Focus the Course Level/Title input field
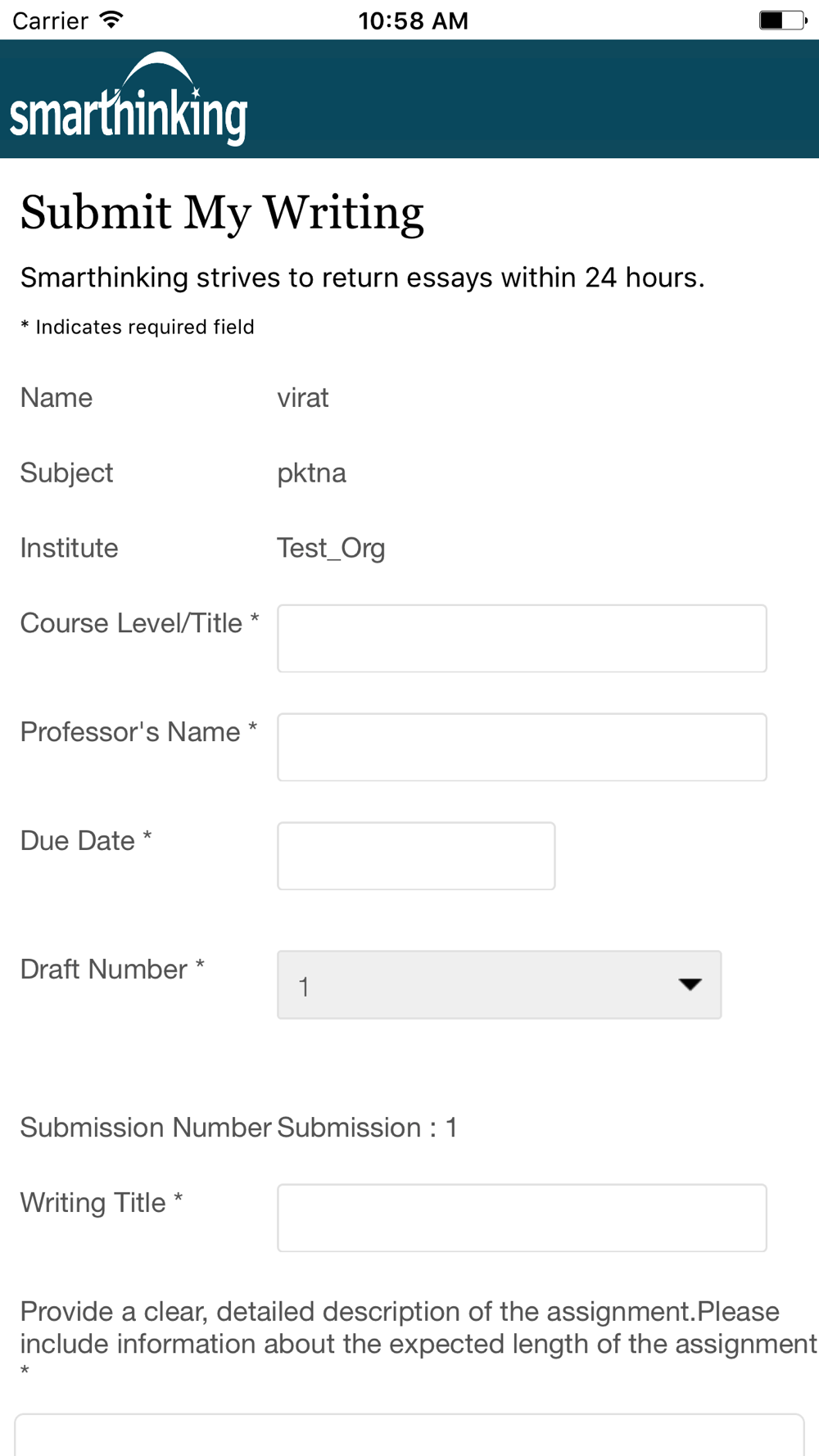Screen dimensions: 819x1456 click(522, 639)
